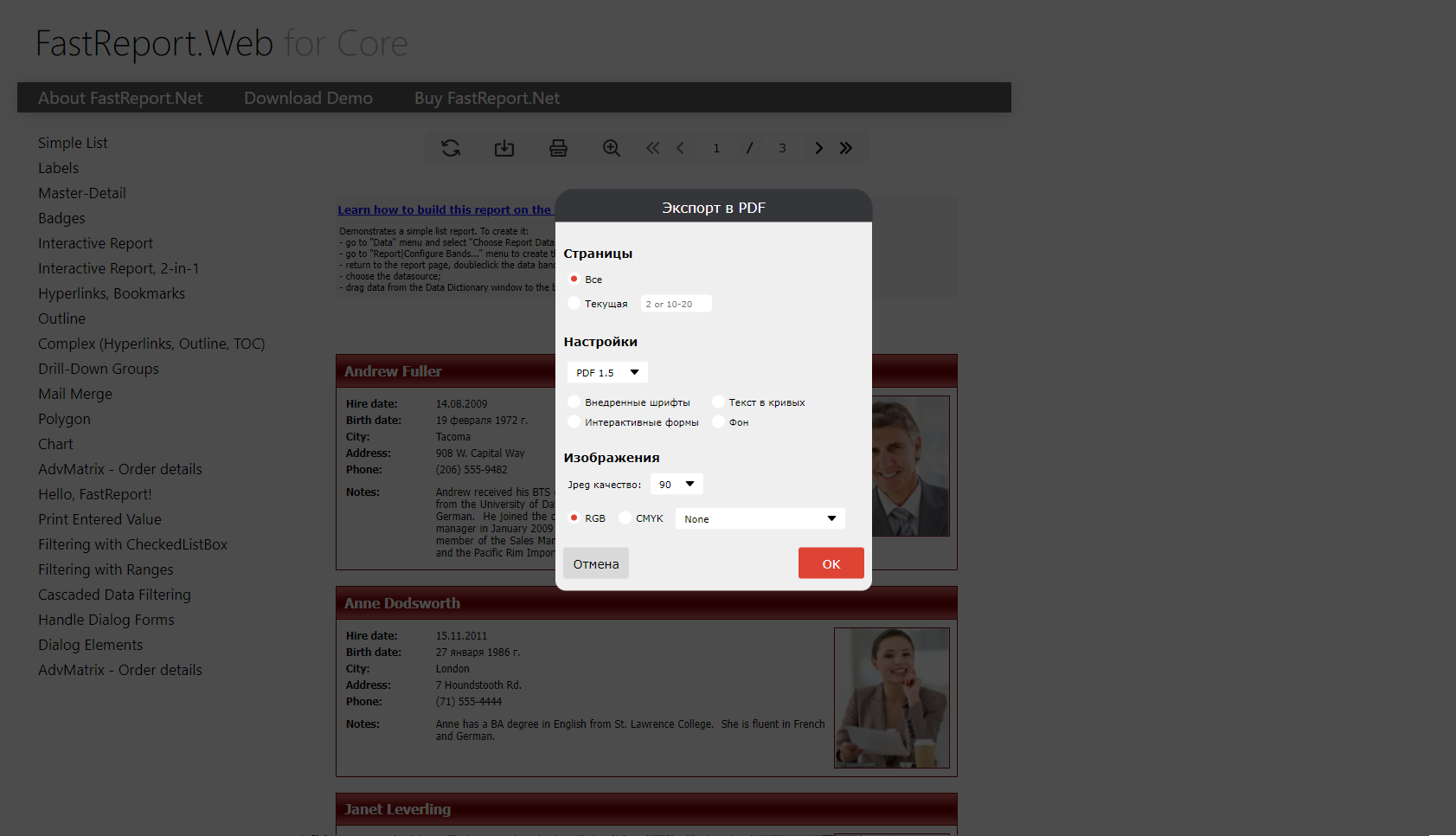
Task: Open the export/save icon in toolbar
Action: point(504,148)
